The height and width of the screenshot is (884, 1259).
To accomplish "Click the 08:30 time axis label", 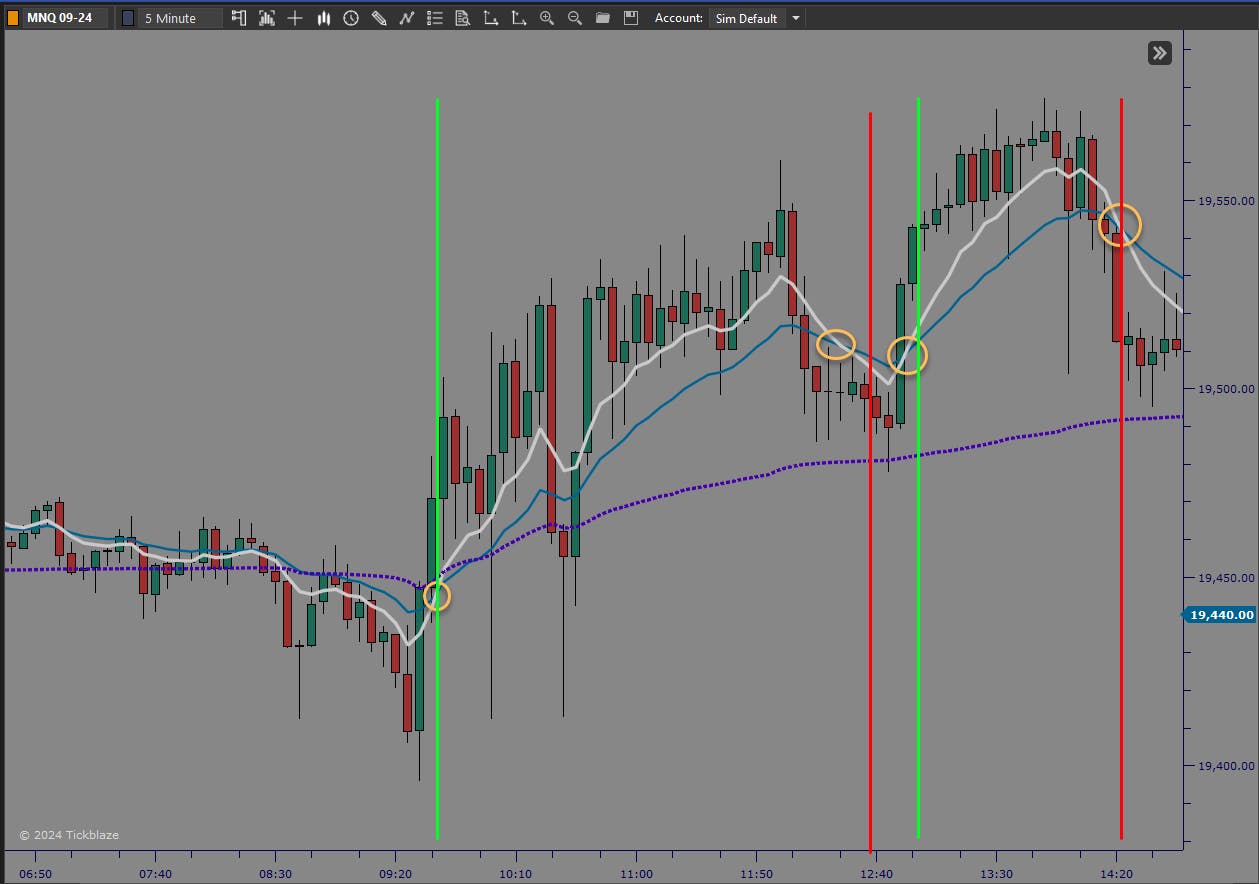I will coord(276,873).
